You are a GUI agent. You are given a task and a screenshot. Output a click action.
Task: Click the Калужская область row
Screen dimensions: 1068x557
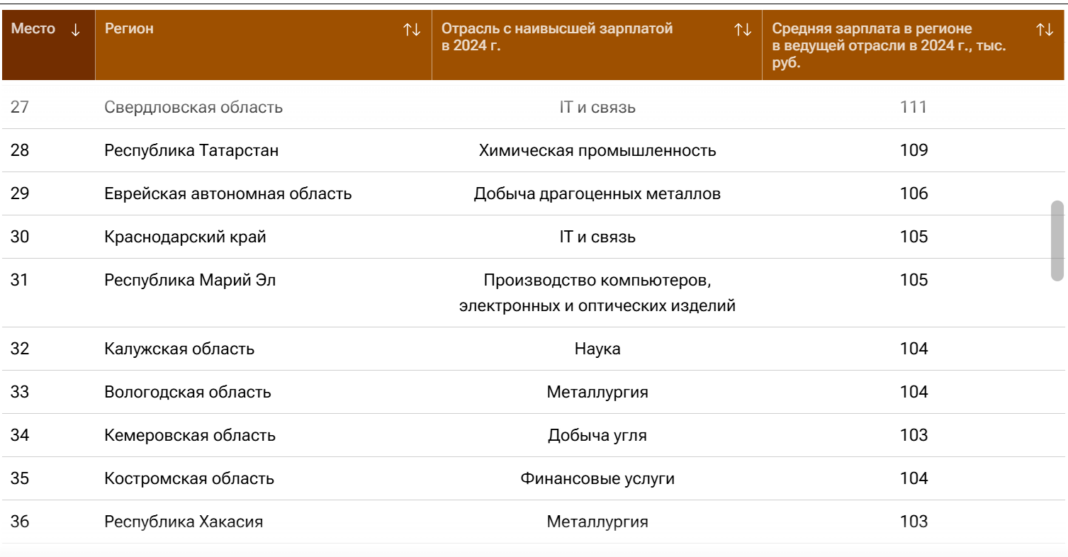tap(179, 349)
